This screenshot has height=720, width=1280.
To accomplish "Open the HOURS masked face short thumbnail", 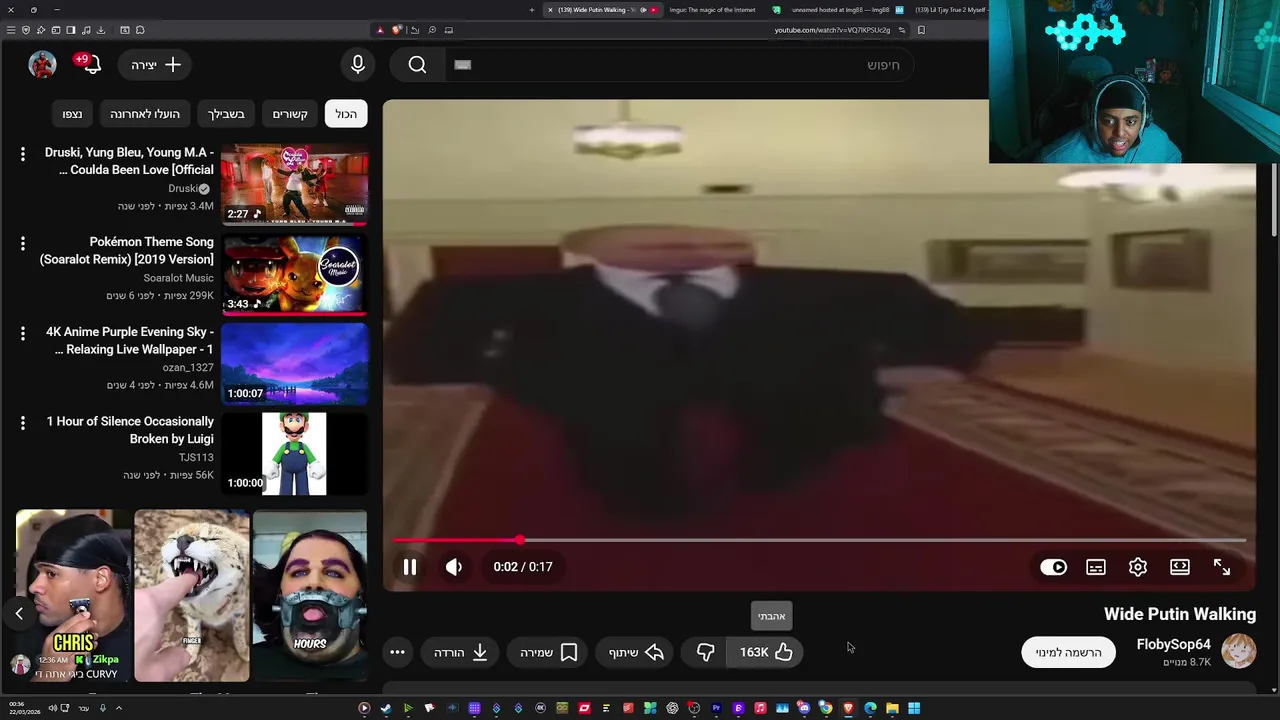I will [310, 596].
